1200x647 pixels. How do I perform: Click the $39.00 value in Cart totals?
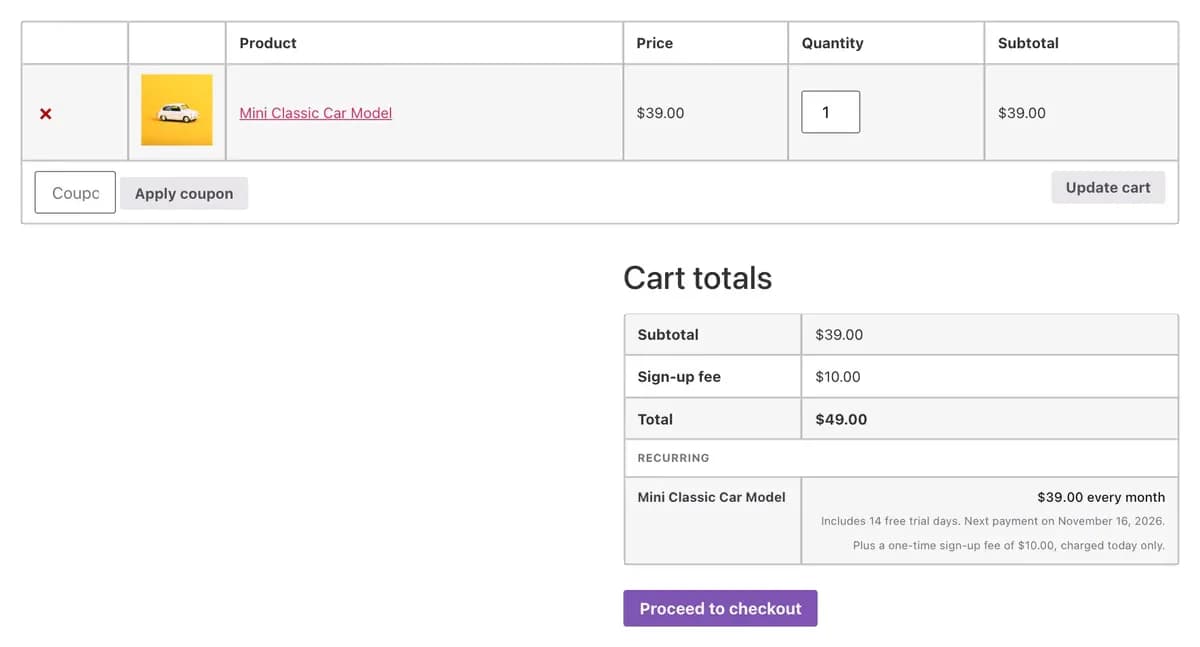839,335
